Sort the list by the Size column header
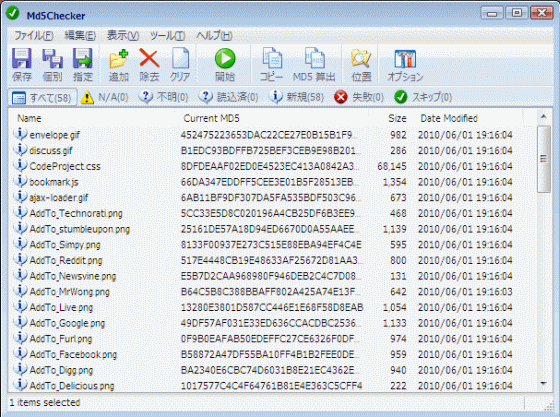This screenshot has width=560, height=417. pos(397,118)
